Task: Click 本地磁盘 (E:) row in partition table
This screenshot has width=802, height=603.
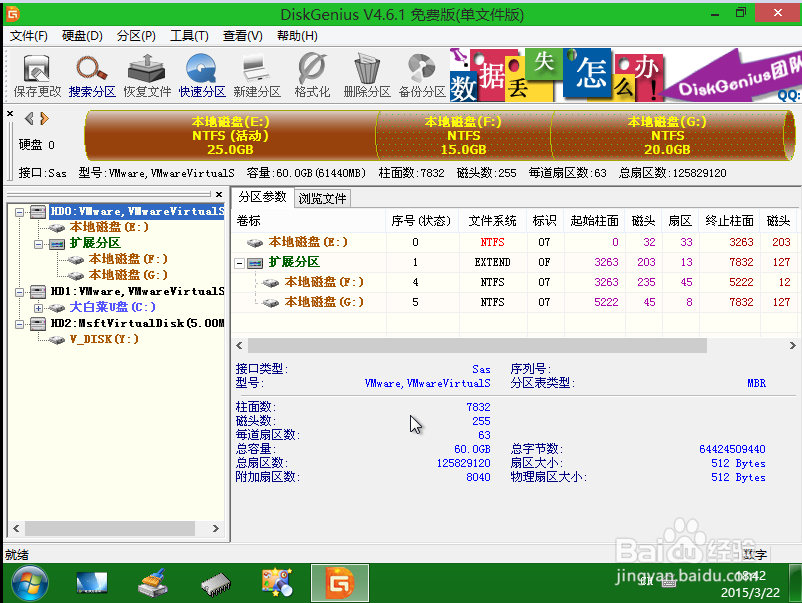Action: point(517,242)
